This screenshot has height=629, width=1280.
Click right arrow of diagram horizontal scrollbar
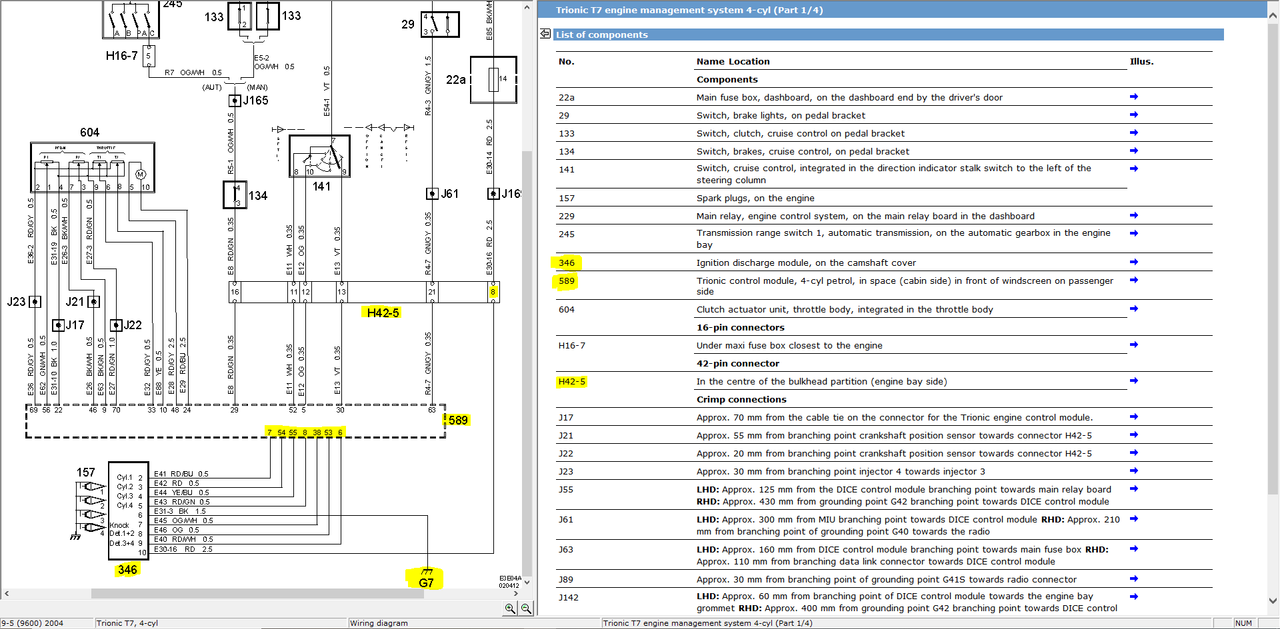click(x=515, y=593)
